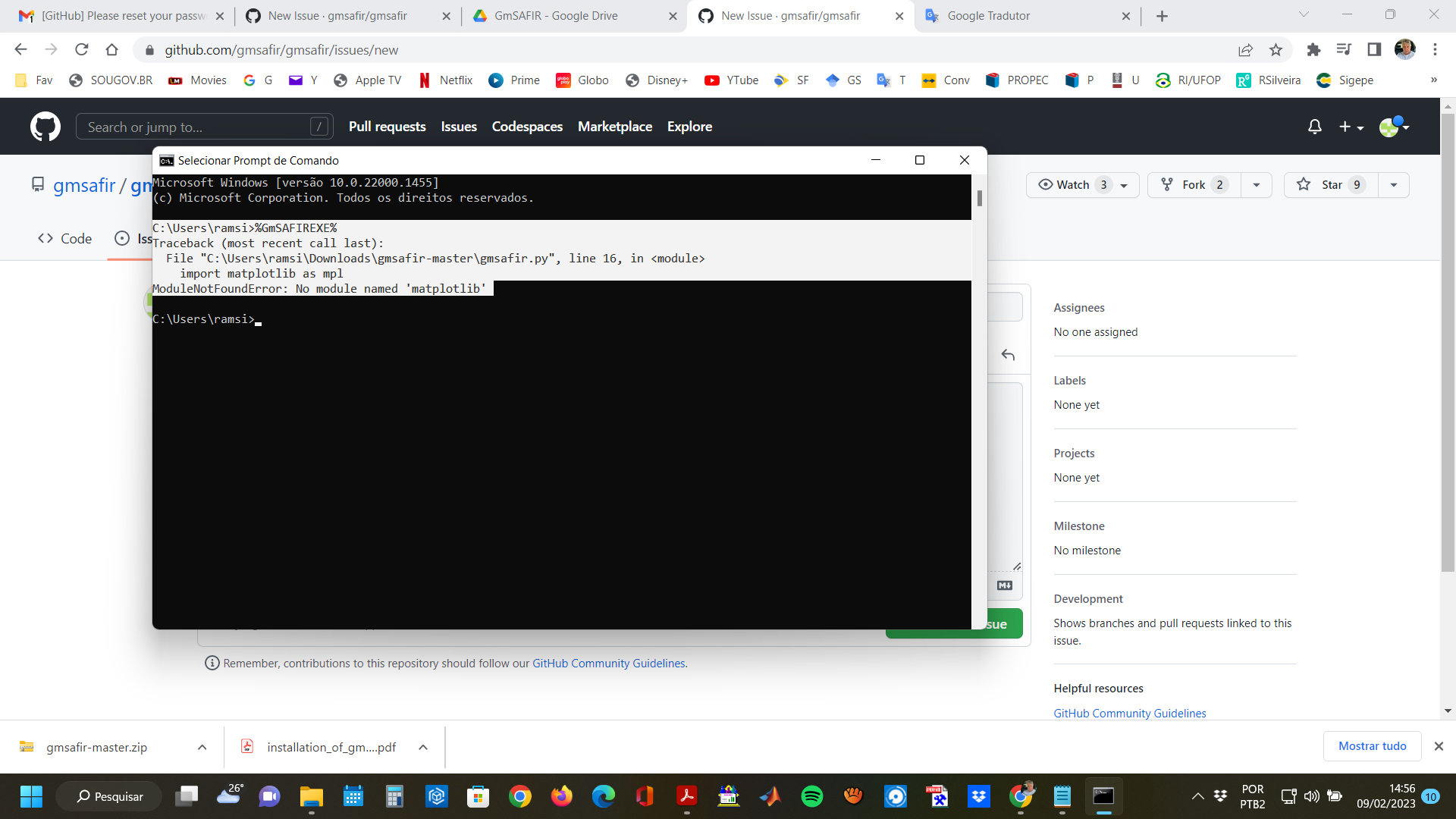Image resolution: width=1456 pixels, height=819 pixels.
Task: Open Marketplace in the GitHub navigation
Action: [x=615, y=127]
